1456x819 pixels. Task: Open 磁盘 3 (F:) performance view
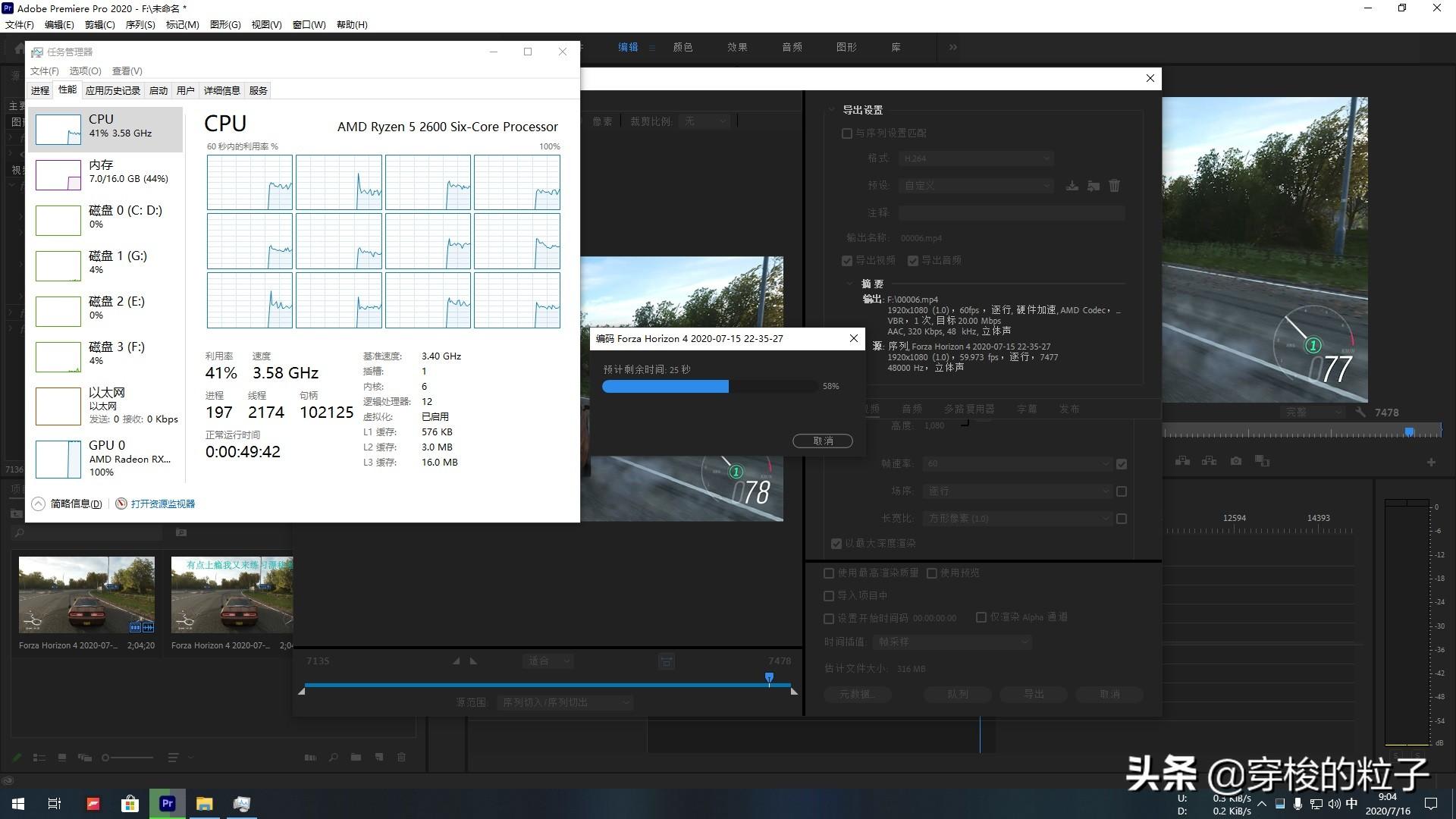pyautogui.click(x=106, y=356)
